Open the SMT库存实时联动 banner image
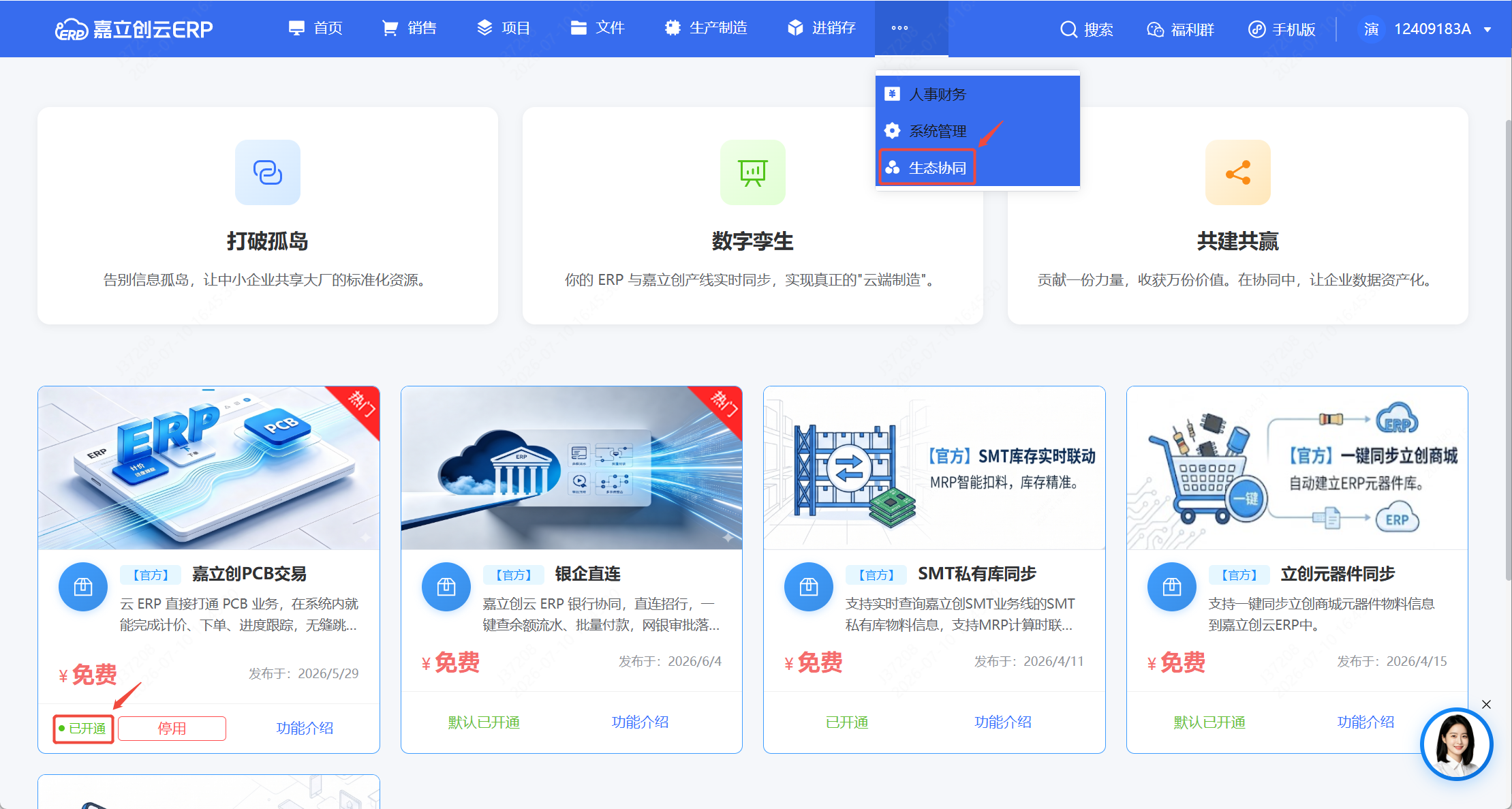Viewport: 1512px width, 809px height. click(x=934, y=468)
